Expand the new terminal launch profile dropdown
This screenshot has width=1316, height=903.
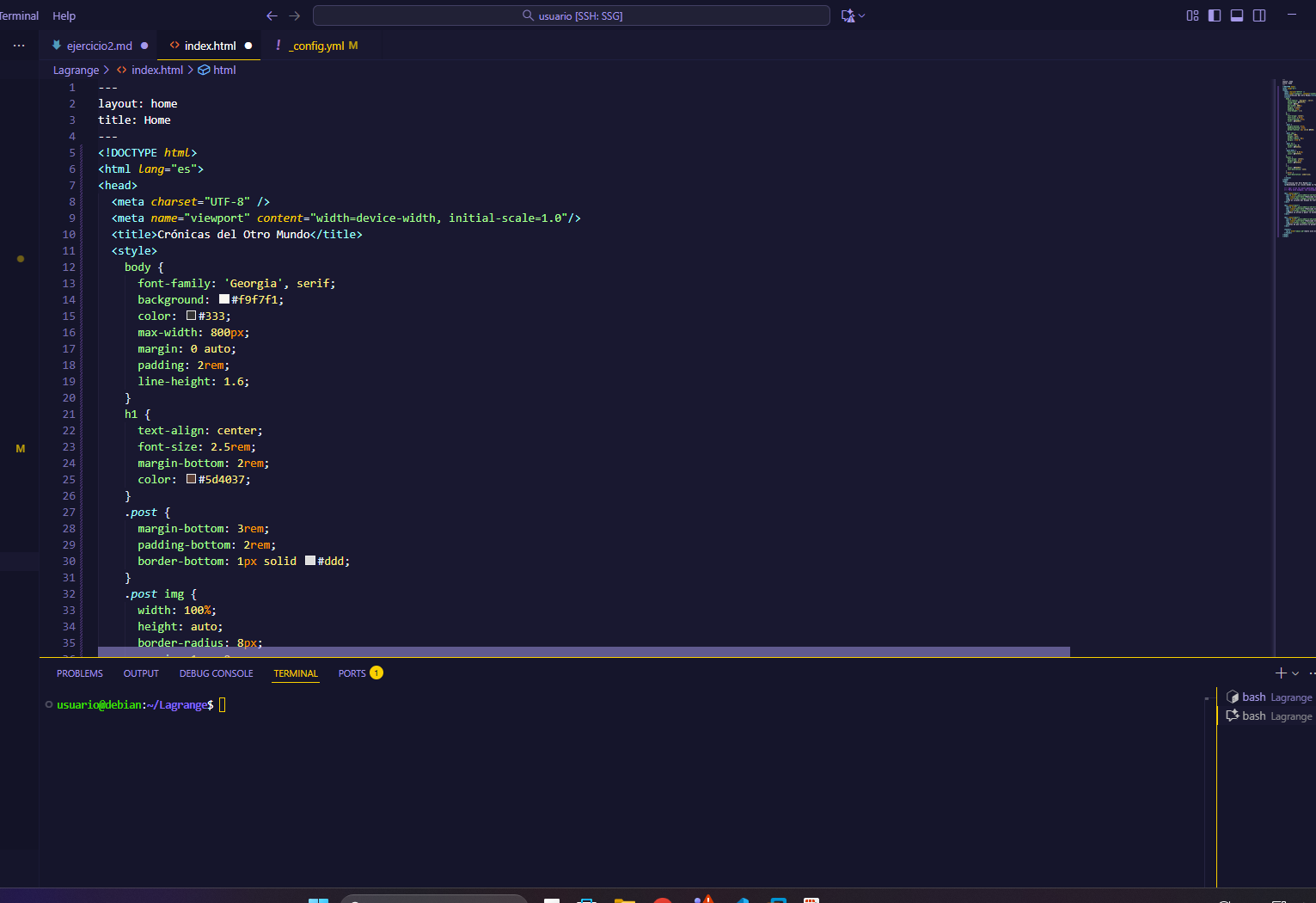tap(1295, 673)
